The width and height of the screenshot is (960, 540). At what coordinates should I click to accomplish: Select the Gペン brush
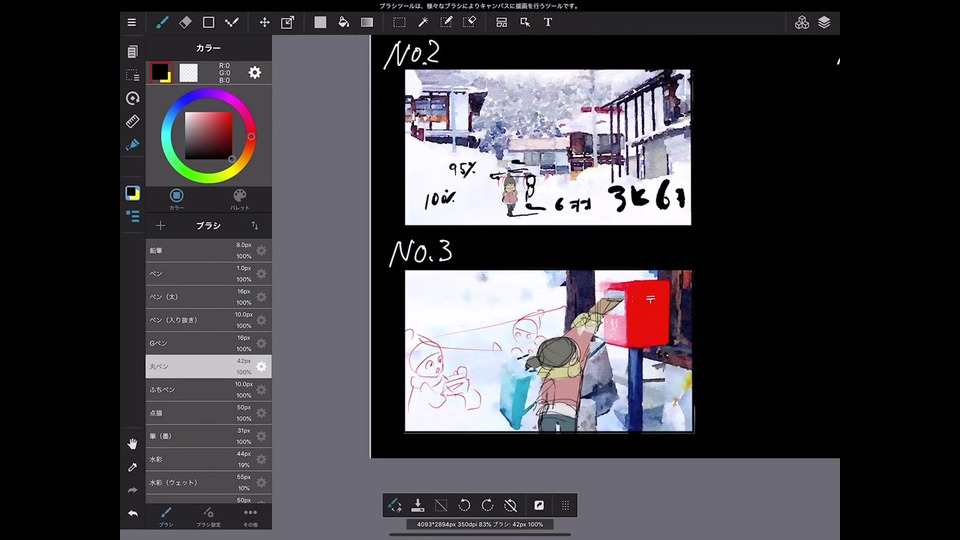coord(209,343)
